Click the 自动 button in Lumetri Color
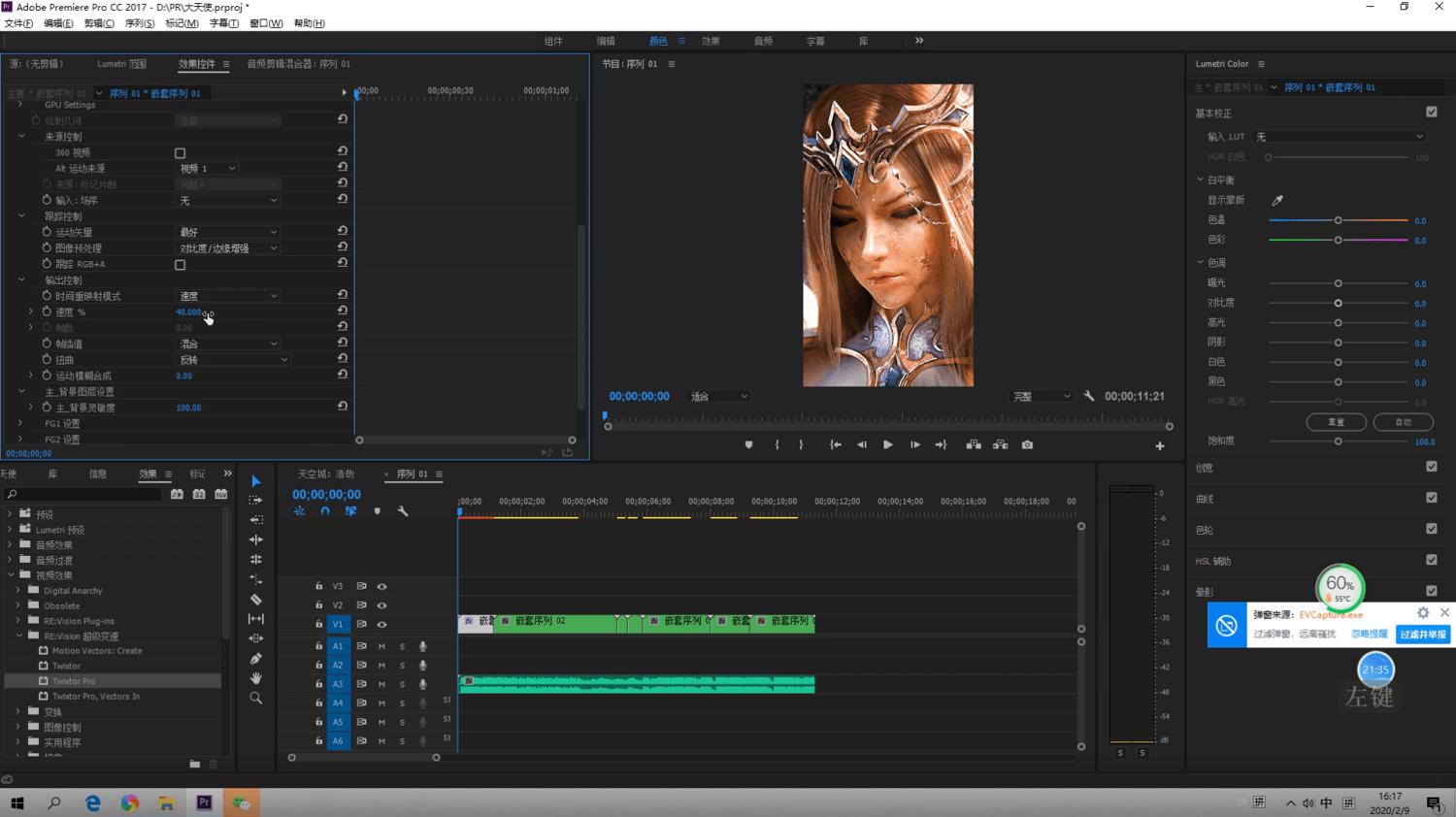Viewport: 1456px width, 817px height. click(x=1403, y=422)
